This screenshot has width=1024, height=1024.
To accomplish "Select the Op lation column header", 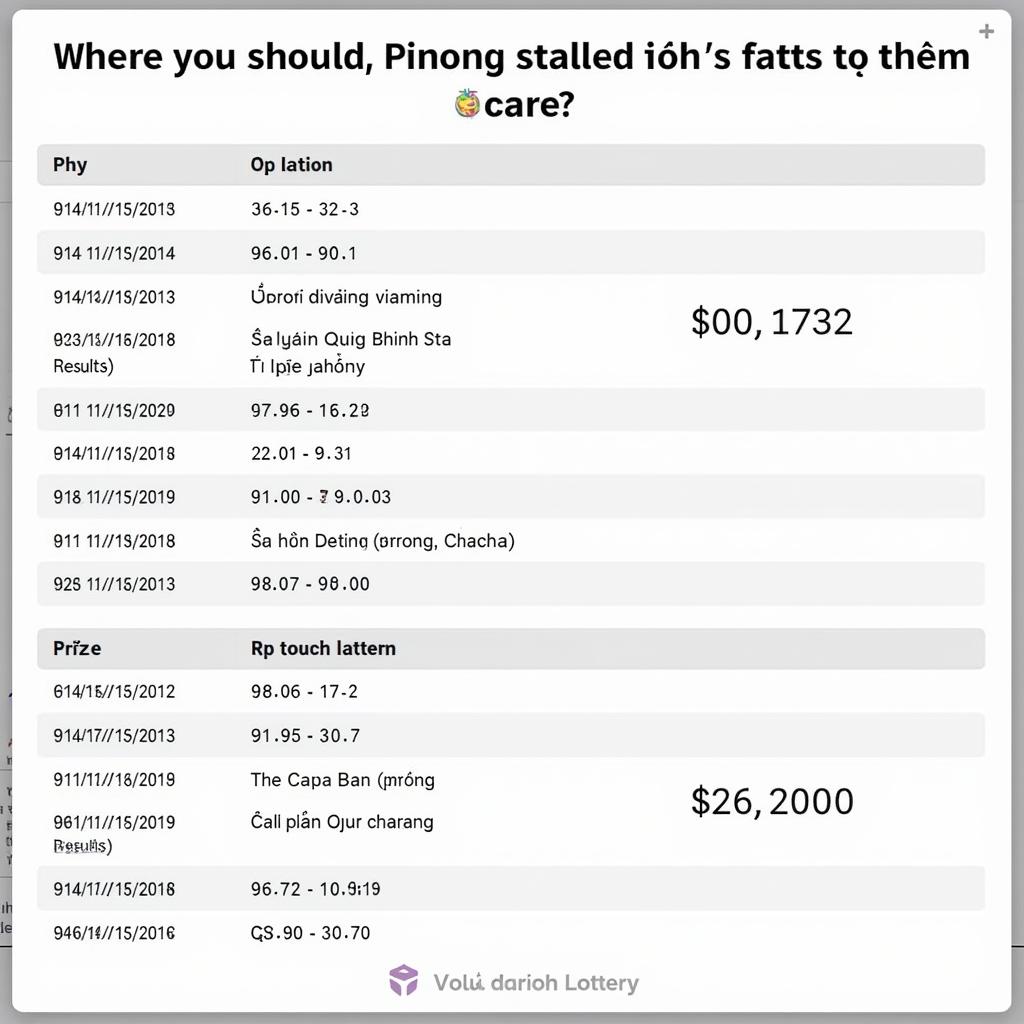I will (291, 165).
